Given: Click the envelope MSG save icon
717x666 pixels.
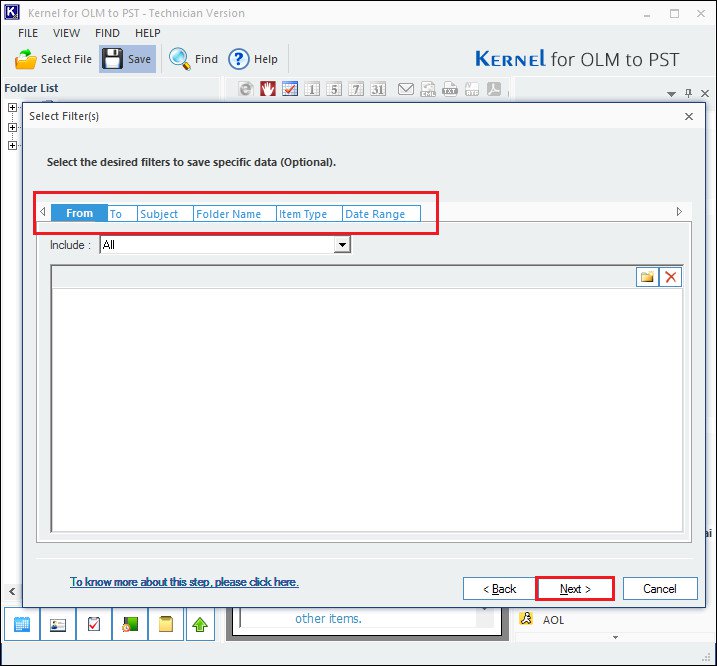Looking at the screenshot, I should 406,89.
